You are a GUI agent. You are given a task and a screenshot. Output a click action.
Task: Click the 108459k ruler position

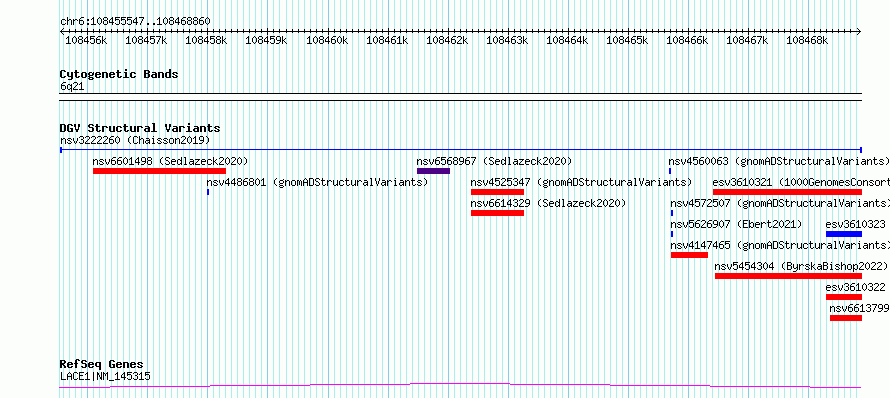[266, 40]
